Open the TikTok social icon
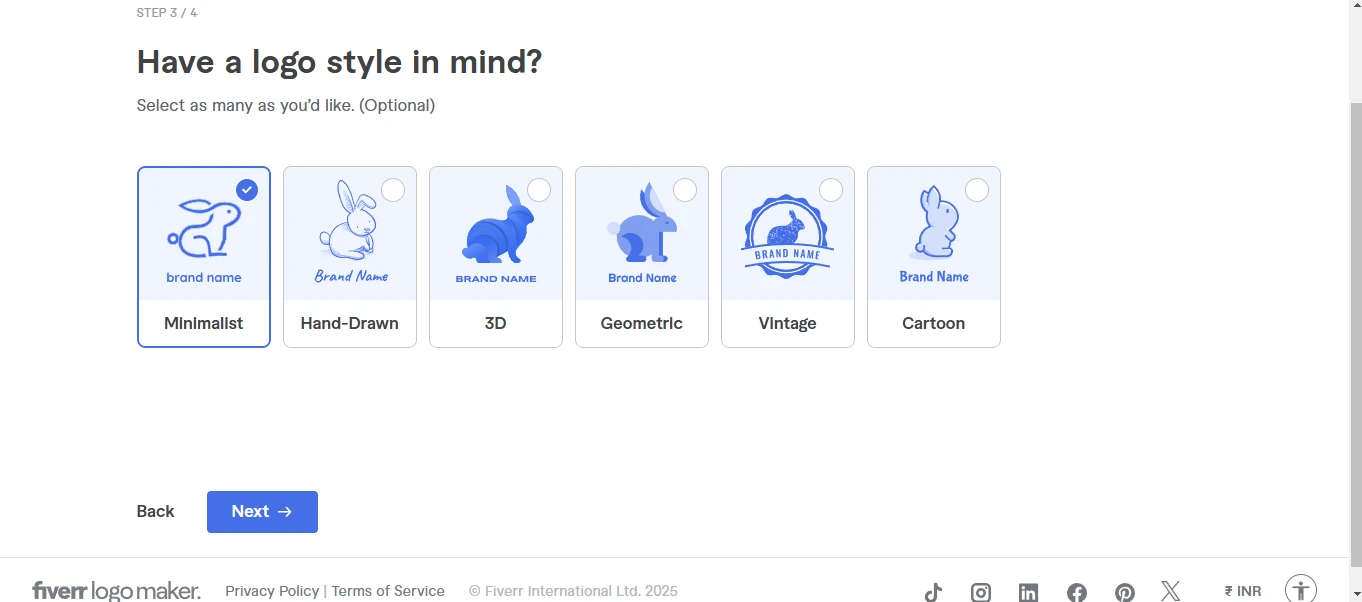 coord(933,592)
